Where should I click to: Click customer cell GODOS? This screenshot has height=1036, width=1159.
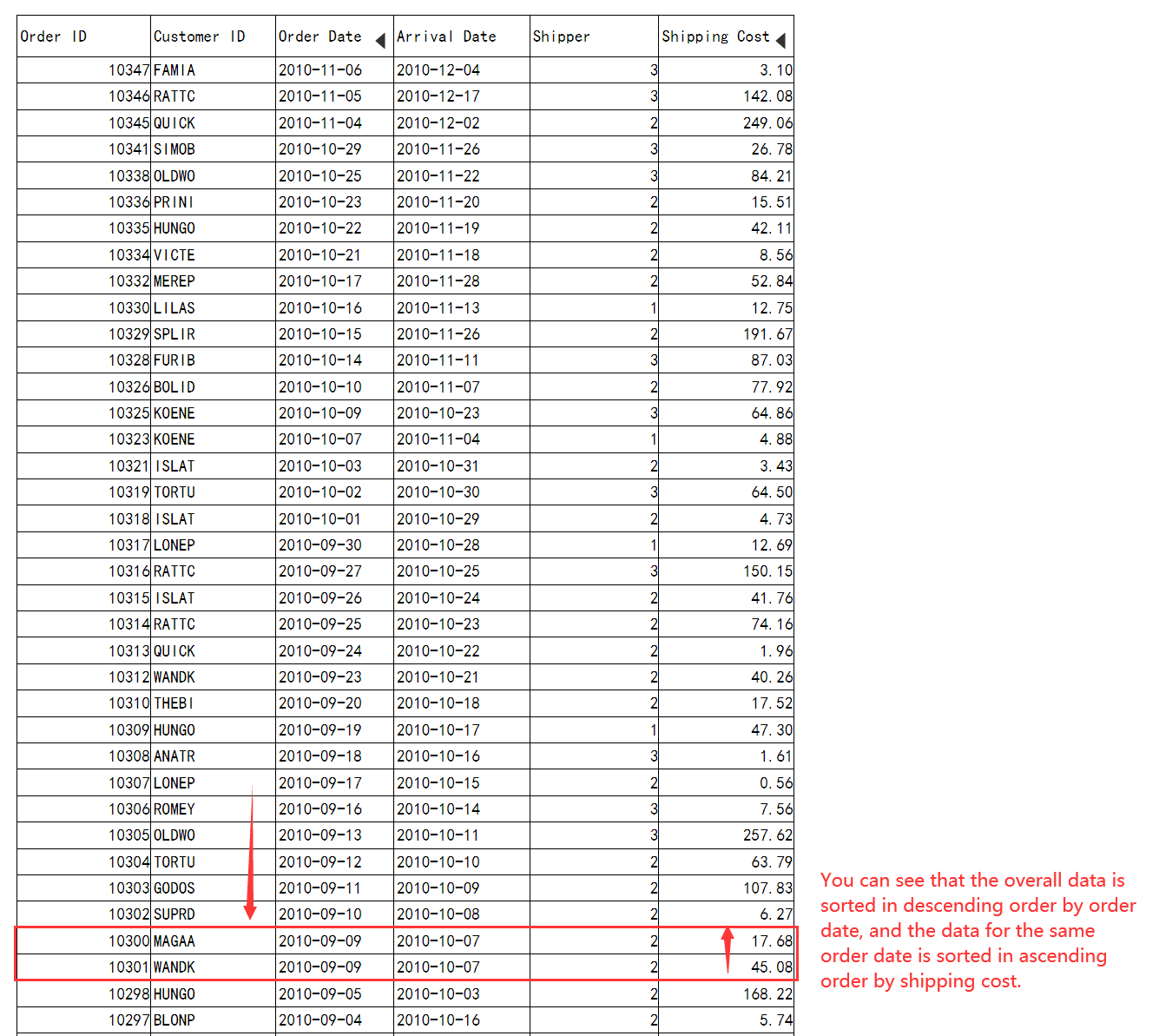[x=214, y=888]
